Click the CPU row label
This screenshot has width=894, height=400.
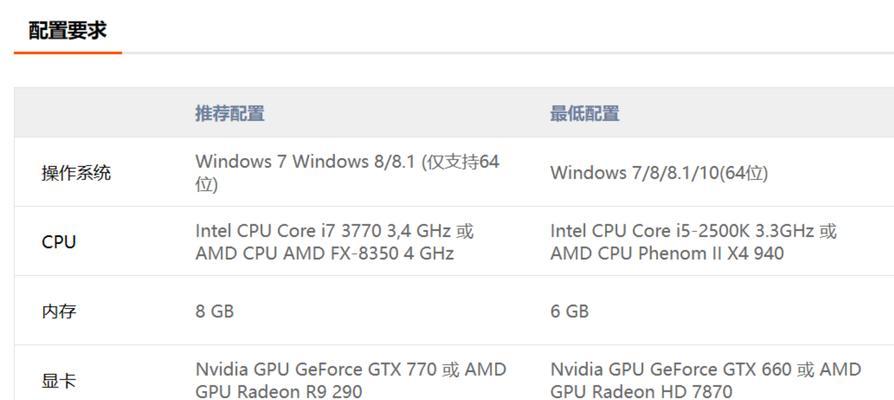[x=59, y=242]
